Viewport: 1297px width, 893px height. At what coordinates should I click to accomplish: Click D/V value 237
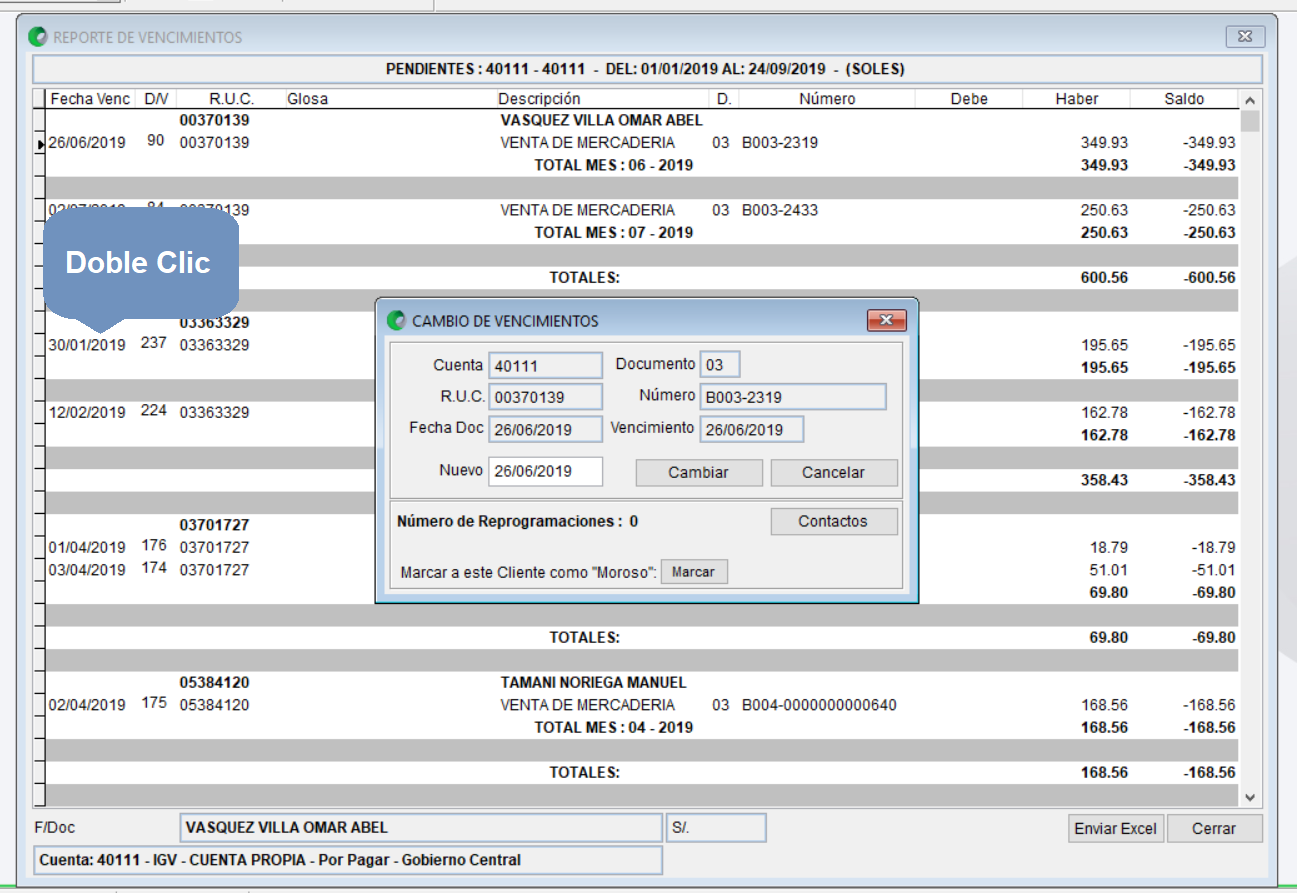click(153, 342)
